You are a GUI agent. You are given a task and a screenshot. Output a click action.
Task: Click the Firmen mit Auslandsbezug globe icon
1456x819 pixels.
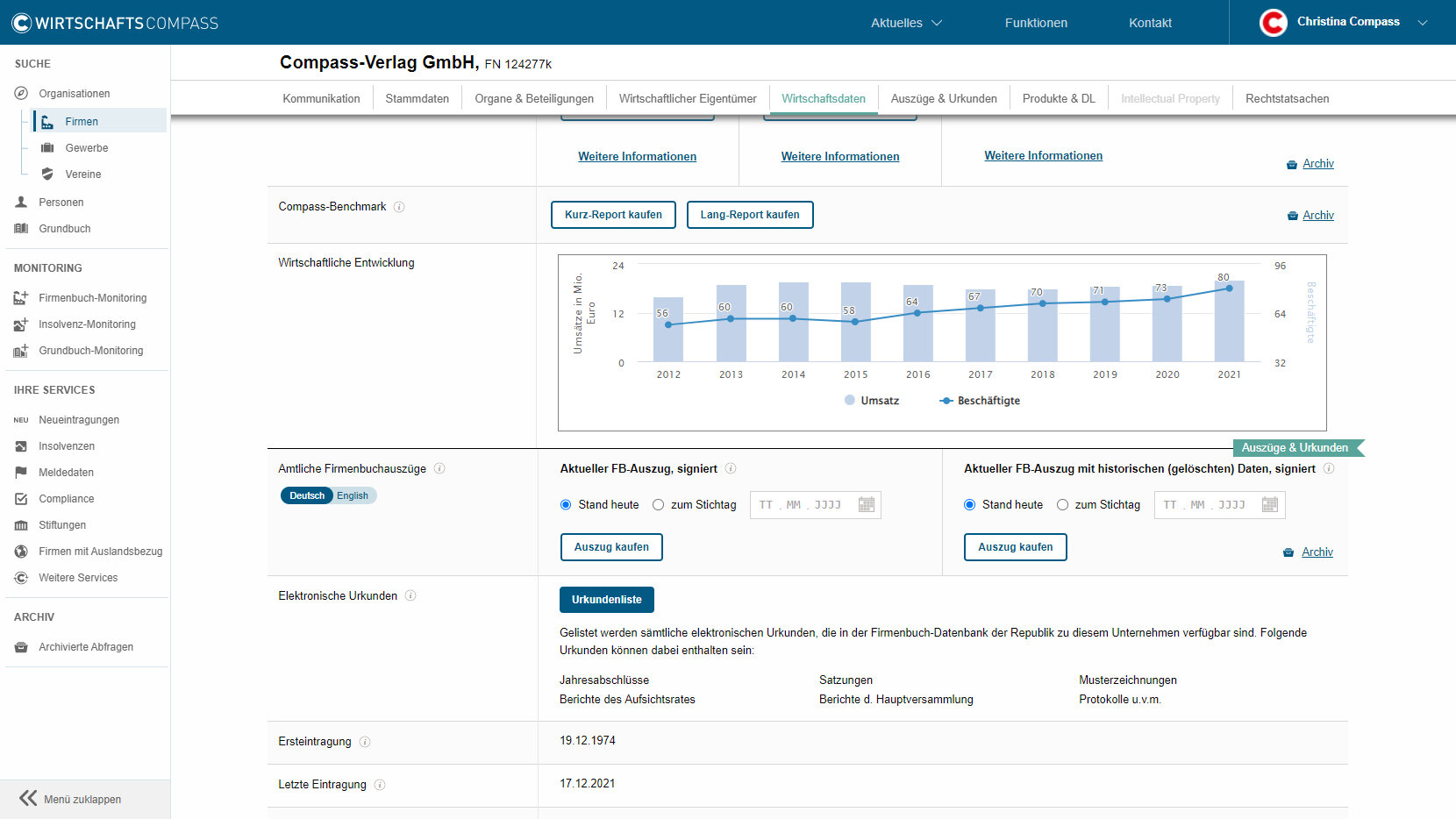coord(21,552)
